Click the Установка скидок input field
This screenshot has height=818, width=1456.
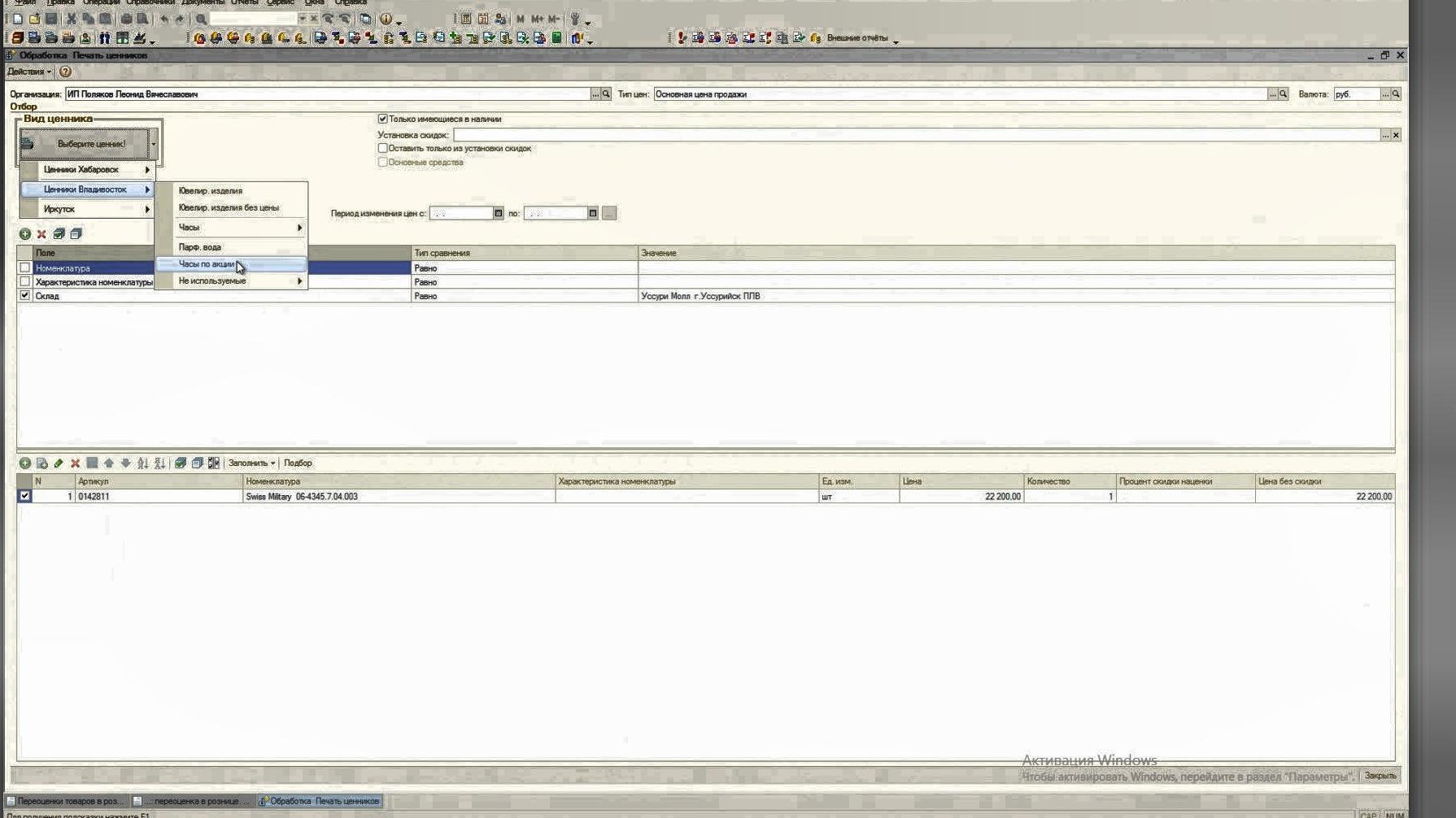tap(916, 135)
